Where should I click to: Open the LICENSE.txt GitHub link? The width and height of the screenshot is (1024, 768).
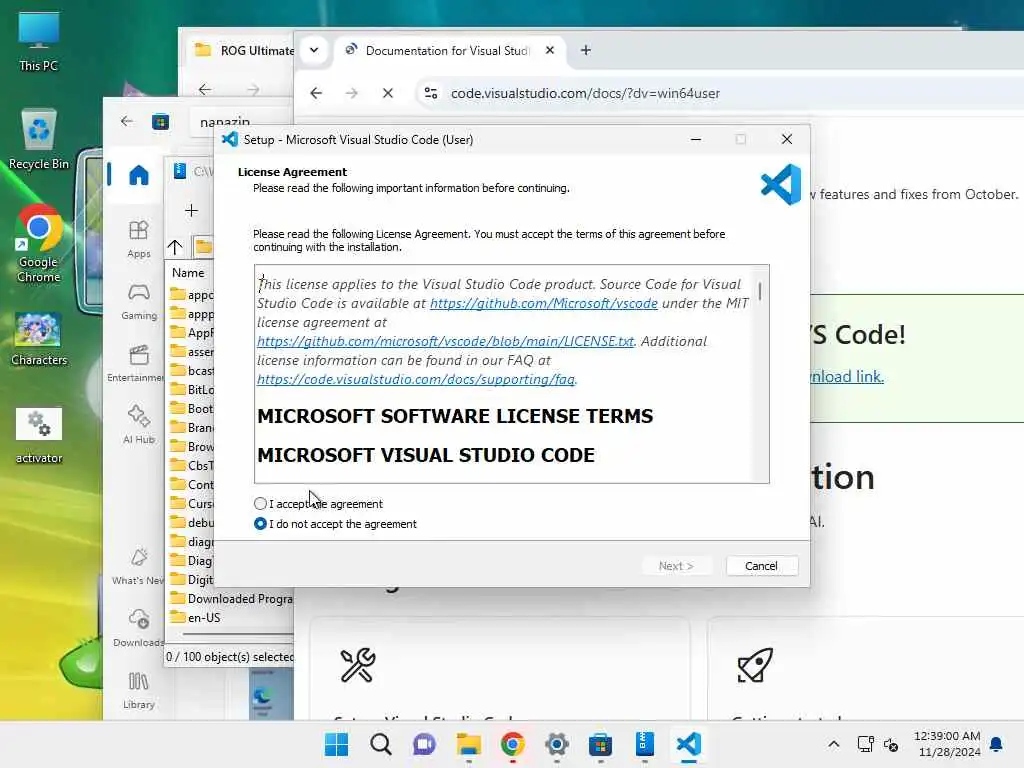(x=445, y=341)
